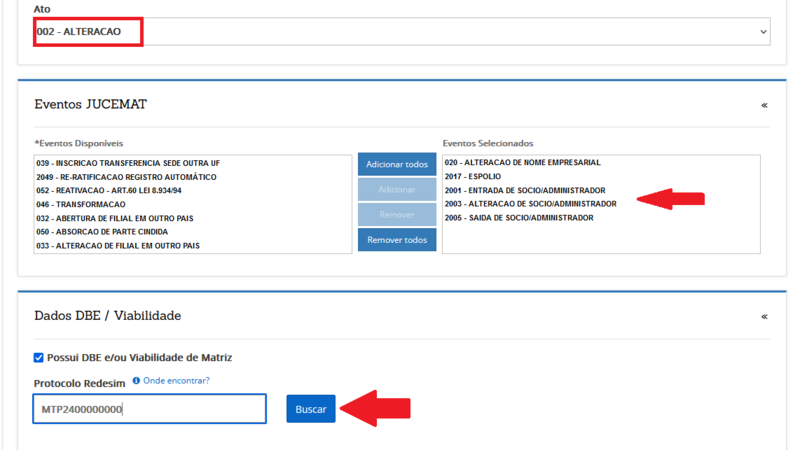Viewport: 800px width, 450px height.
Task: Select 2003 - Alteracao de Socio/Administrador
Action: tap(530, 204)
